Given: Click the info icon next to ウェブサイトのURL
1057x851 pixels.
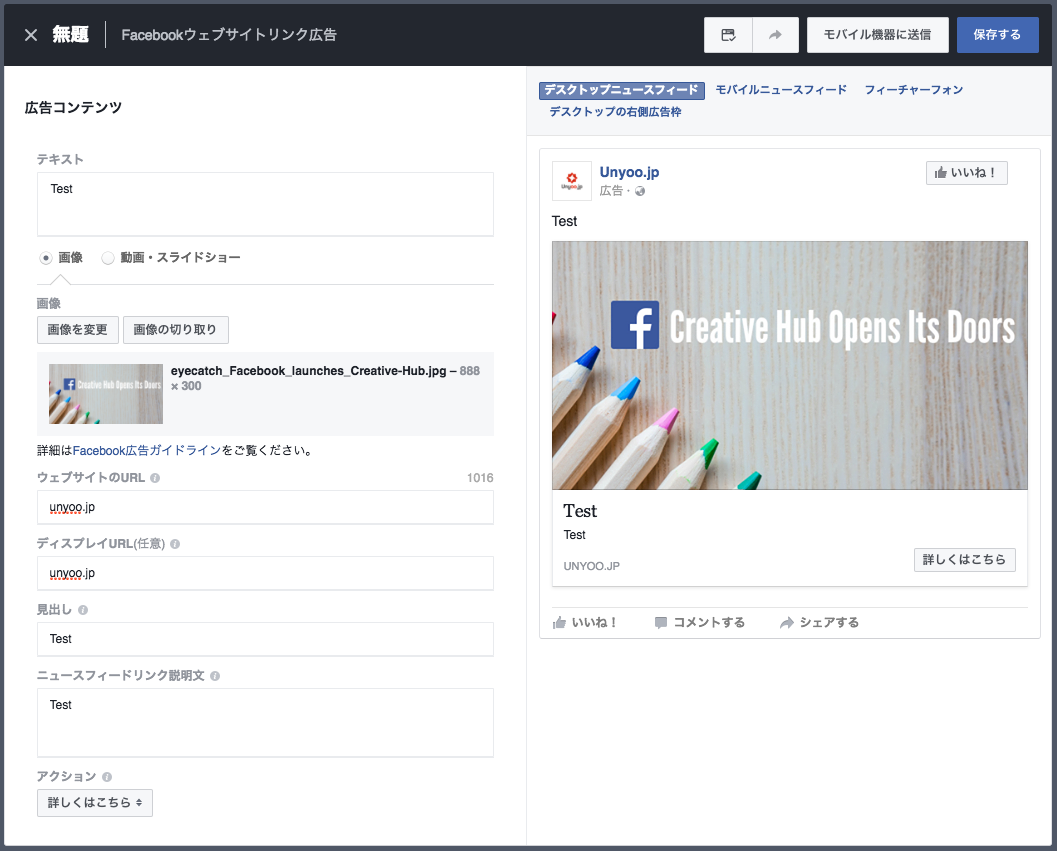Looking at the screenshot, I should (x=155, y=478).
